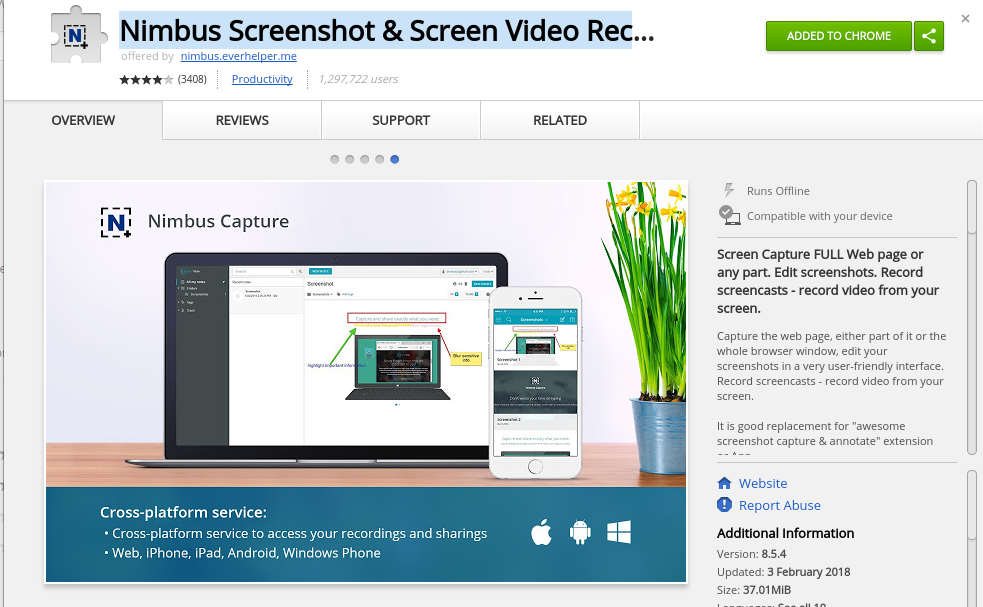Visit the extension Website link

[763, 483]
